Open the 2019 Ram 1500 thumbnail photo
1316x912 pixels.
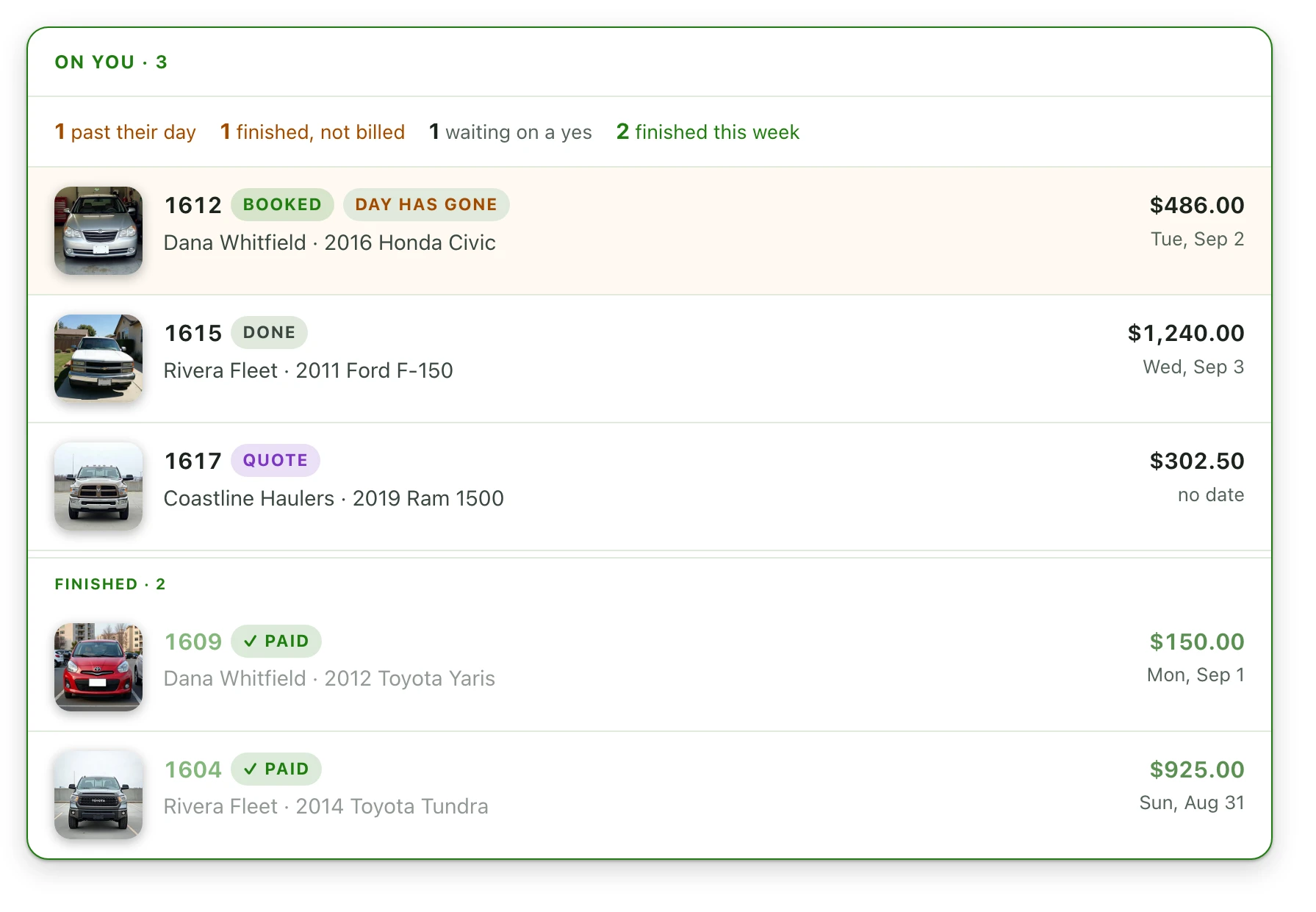98,486
